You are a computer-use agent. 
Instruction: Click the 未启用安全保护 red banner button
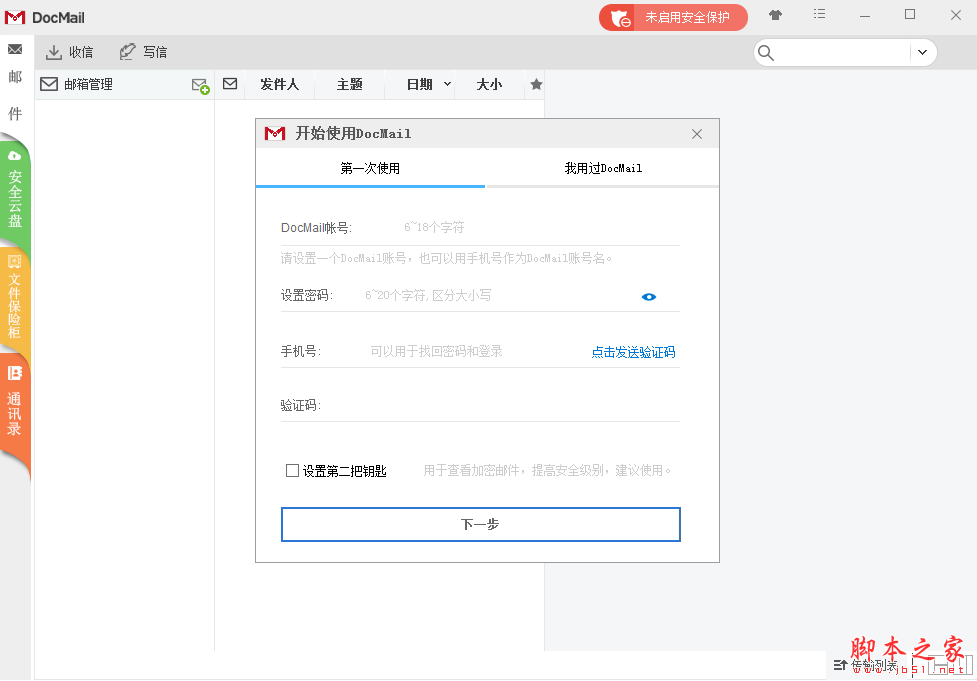(x=673, y=17)
